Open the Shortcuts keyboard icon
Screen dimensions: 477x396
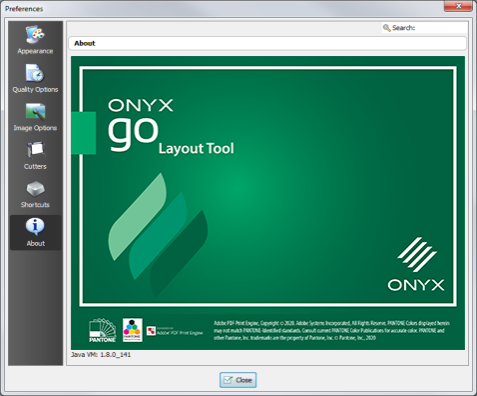[x=35, y=189]
